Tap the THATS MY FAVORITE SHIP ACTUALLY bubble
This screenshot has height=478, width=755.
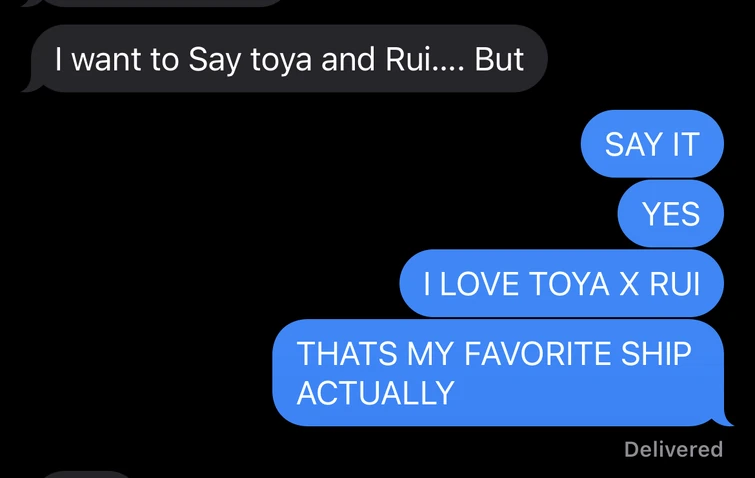[497, 373]
